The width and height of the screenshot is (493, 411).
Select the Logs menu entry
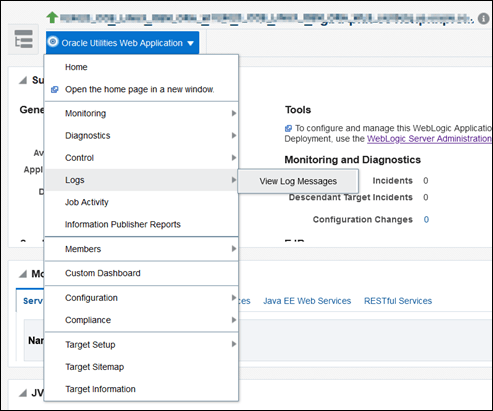pos(141,180)
